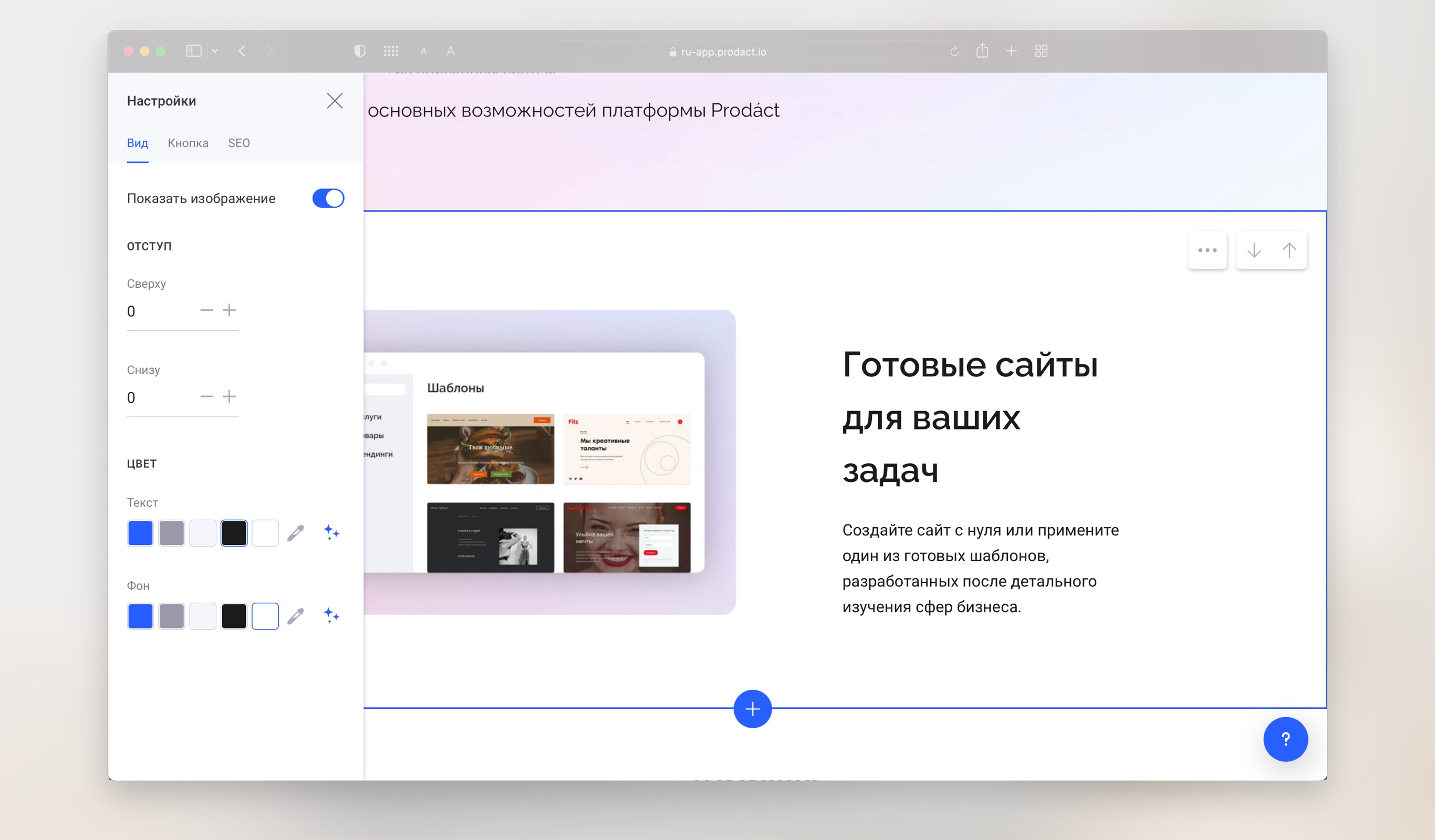Open the help question mark button

click(x=1285, y=739)
